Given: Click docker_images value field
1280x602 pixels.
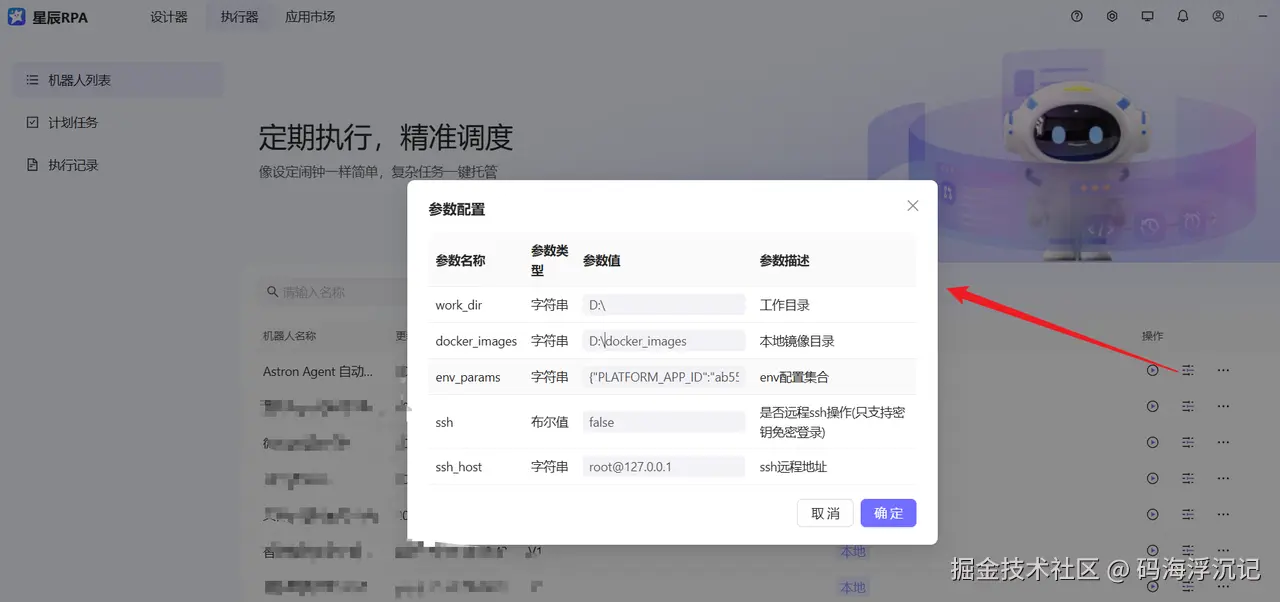Looking at the screenshot, I should click(x=664, y=341).
